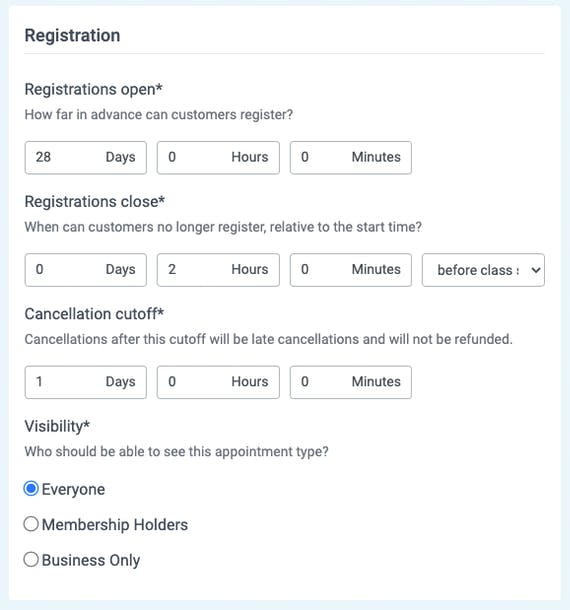The height and width of the screenshot is (610, 570).
Task: Select the Everyone visibility radio button
Action: click(x=31, y=489)
